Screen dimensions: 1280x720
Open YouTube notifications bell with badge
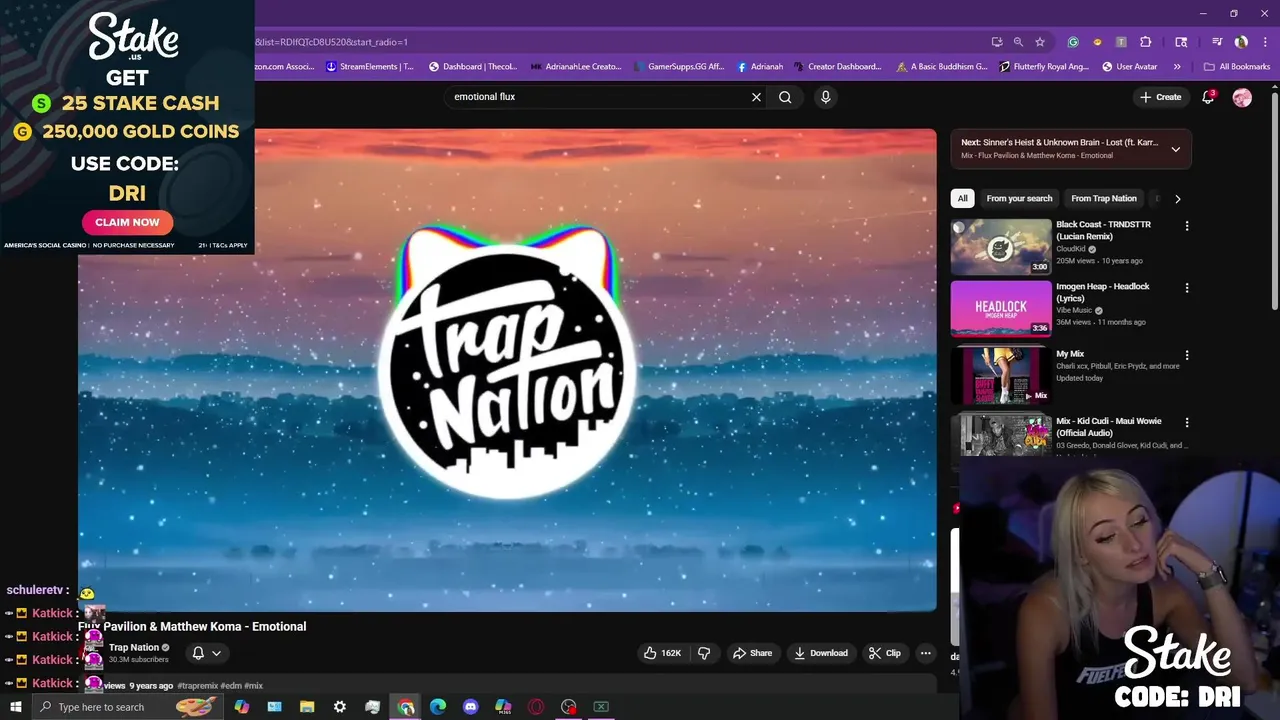pyautogui.click(x=1208, y=97)
